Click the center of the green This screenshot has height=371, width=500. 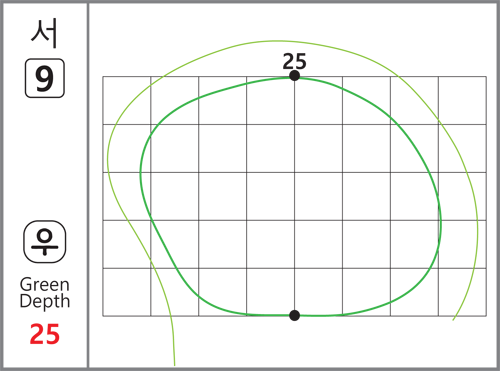coord(294,196)
